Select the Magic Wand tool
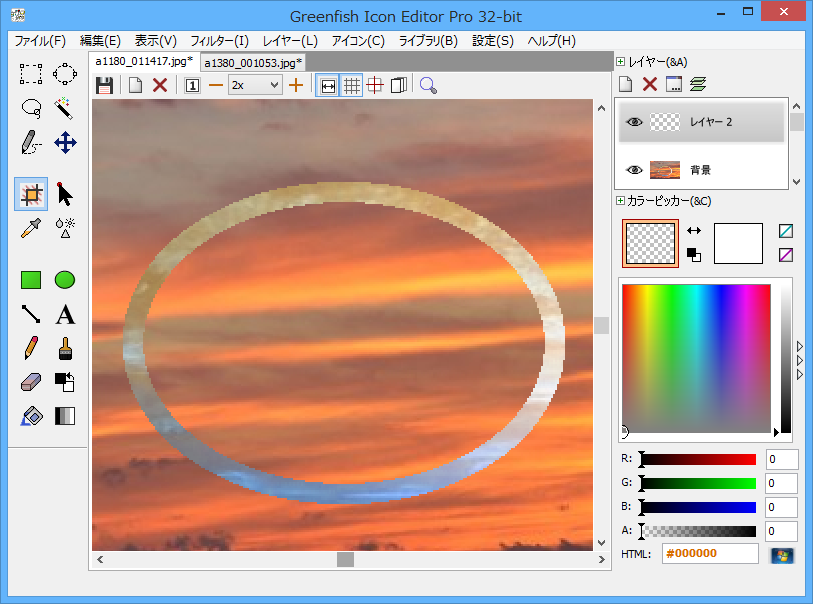This screenshot has height=604, width=813. [x=65, y=107]
